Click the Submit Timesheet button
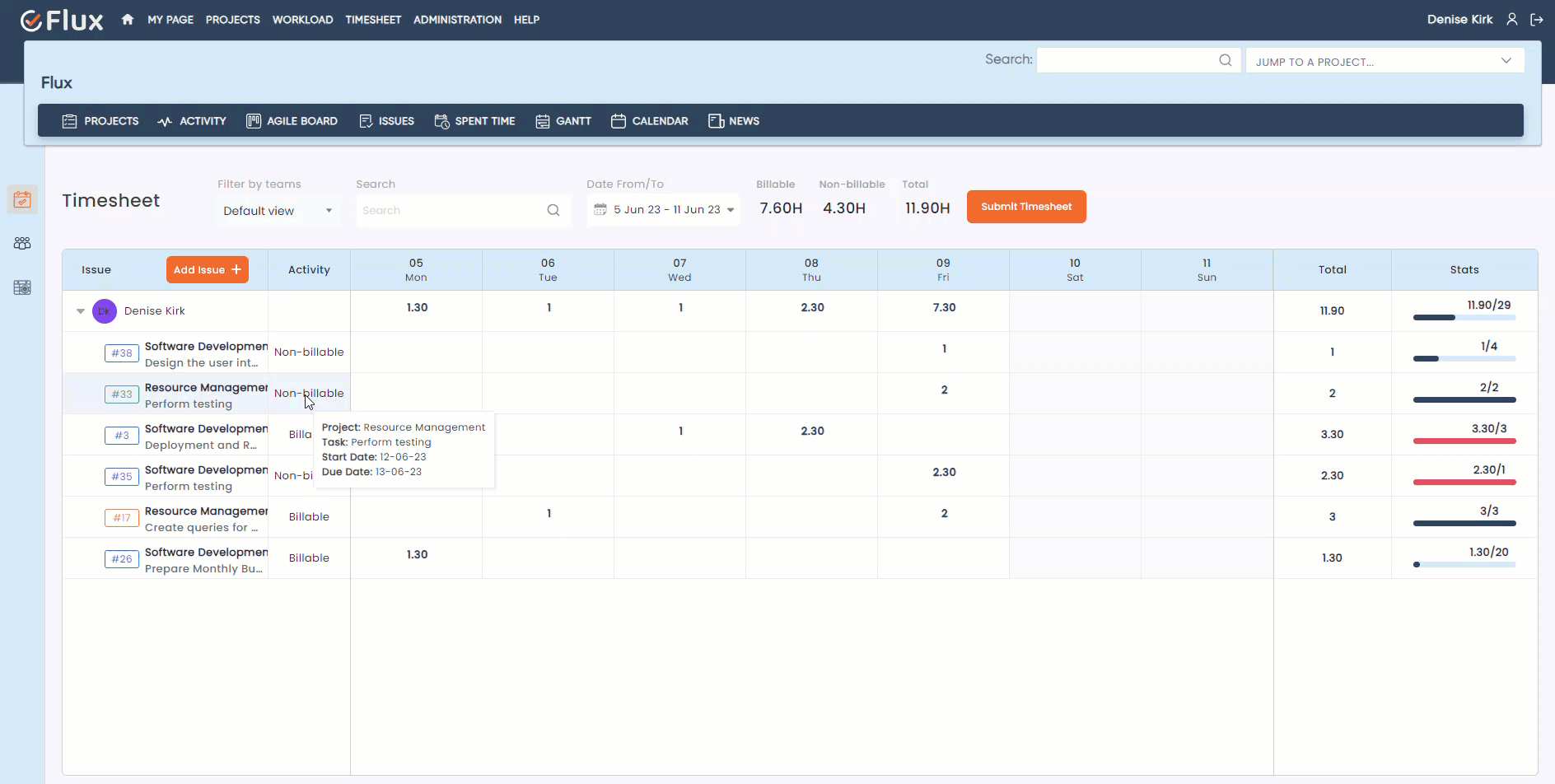This screenshot has width=1555, height=784. [x=1025, y=207]
